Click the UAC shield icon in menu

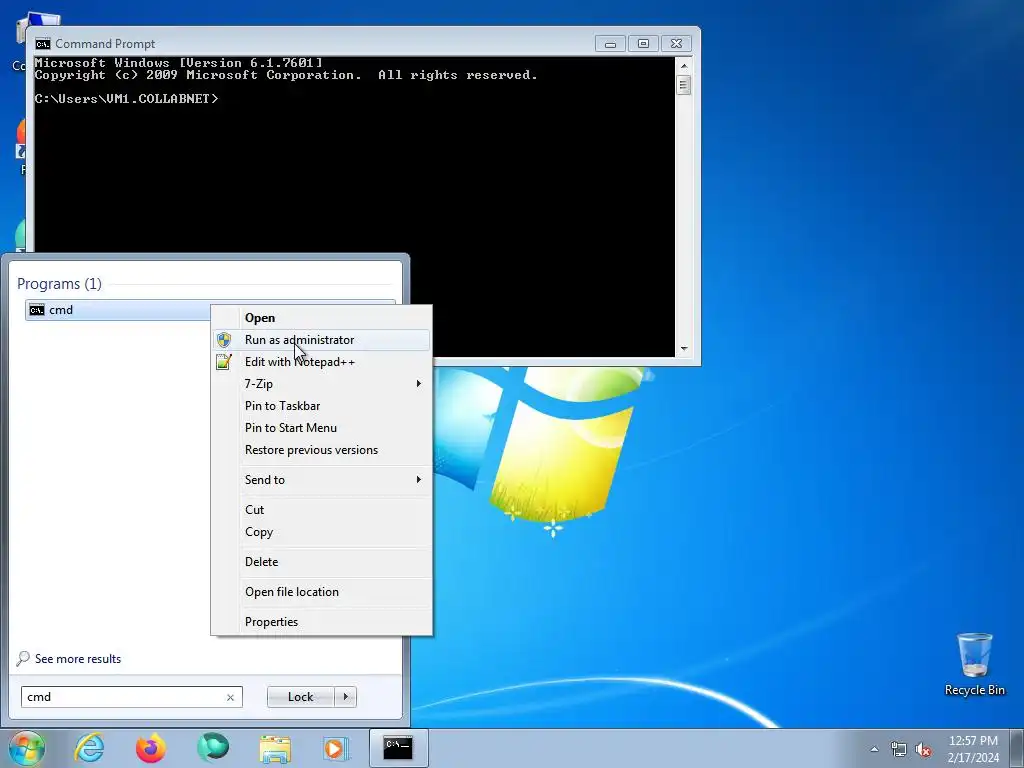[224, 340]
